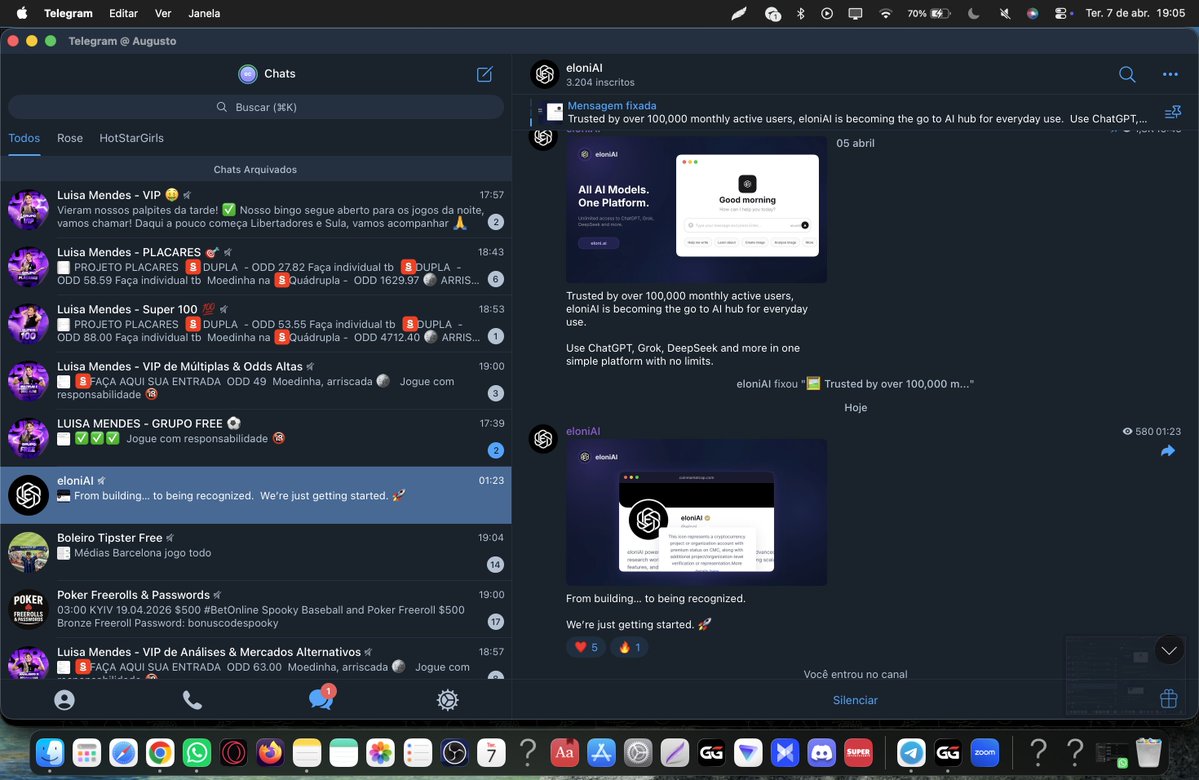This screenshot has width=1199, height=780.
Task: Click the eloniAI avatar beside today's post
Action: pos(544,439)
